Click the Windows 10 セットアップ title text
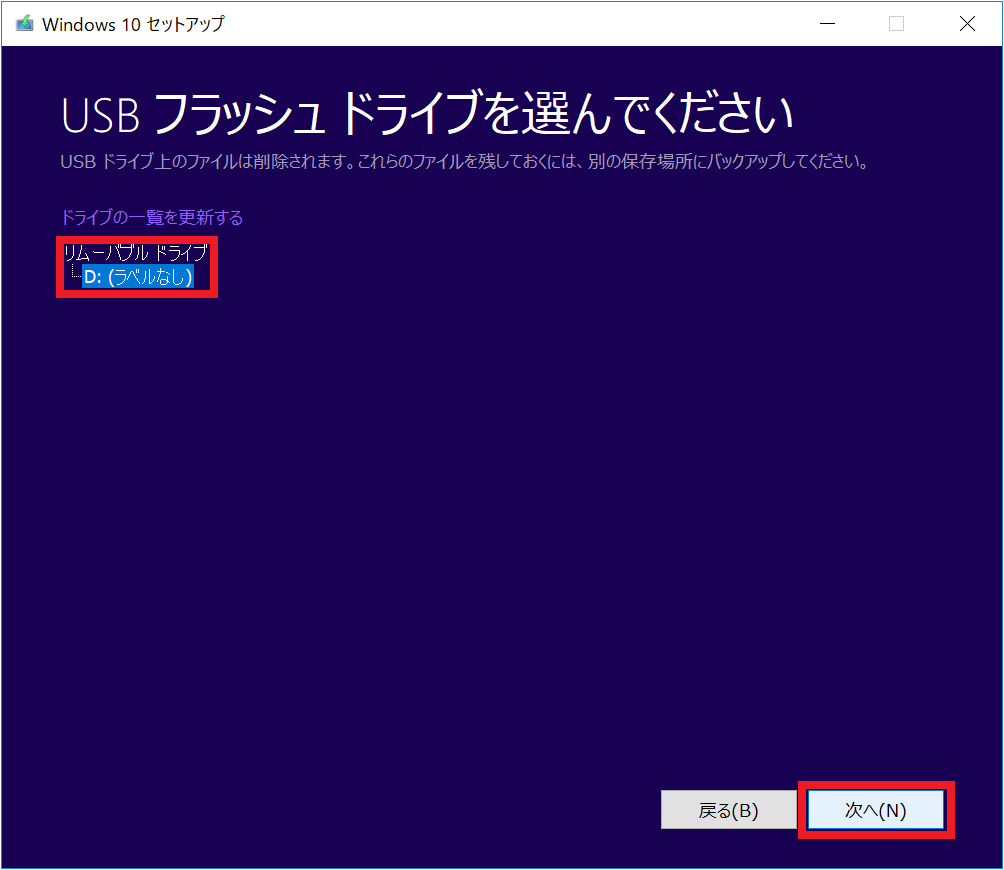Viewport: 1004px width, 870px height. pos(133,24)
